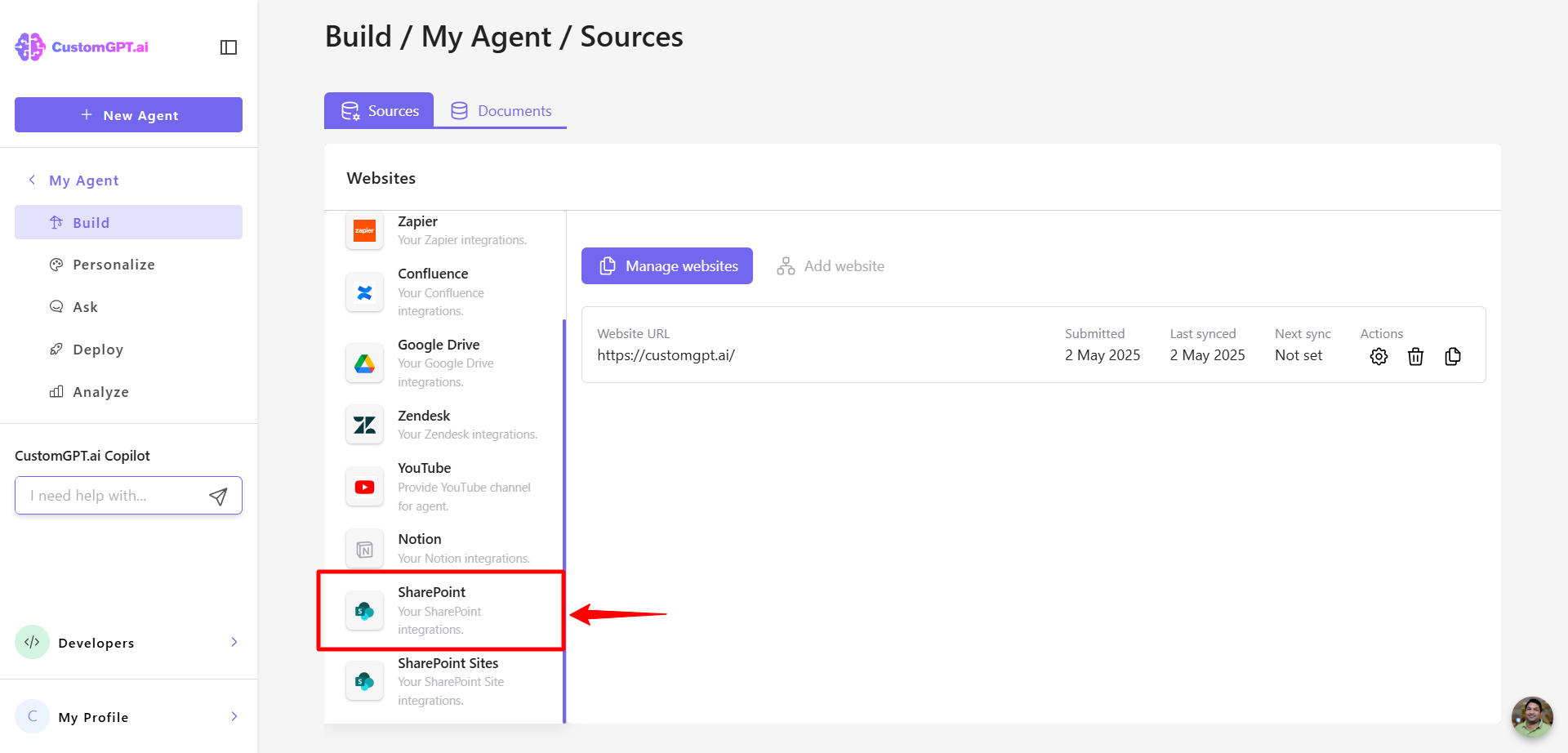Click Add website
The image size is (1568, 753).
coord(831,266)
